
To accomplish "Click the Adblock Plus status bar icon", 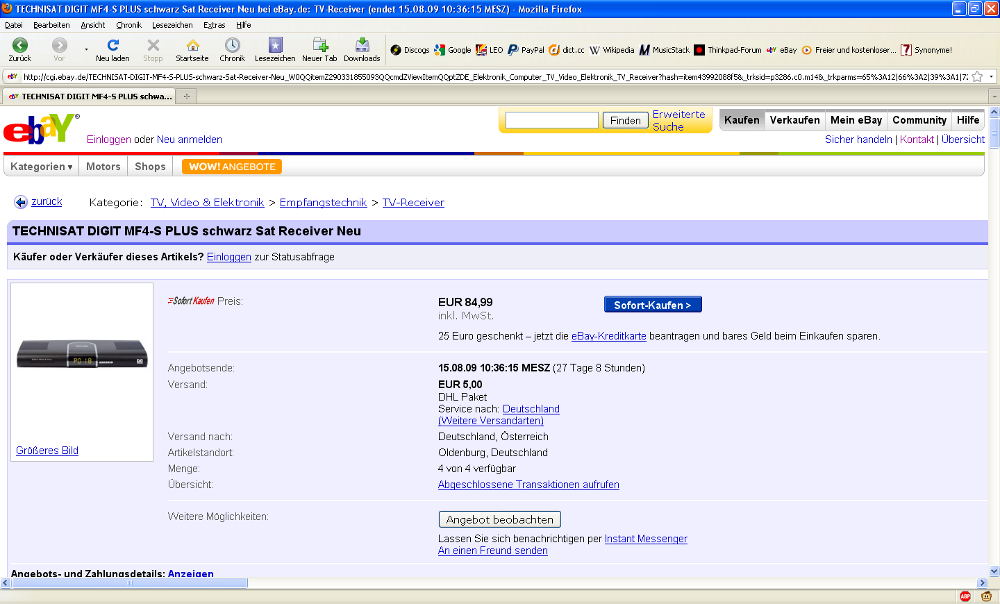I will [965, 596].
